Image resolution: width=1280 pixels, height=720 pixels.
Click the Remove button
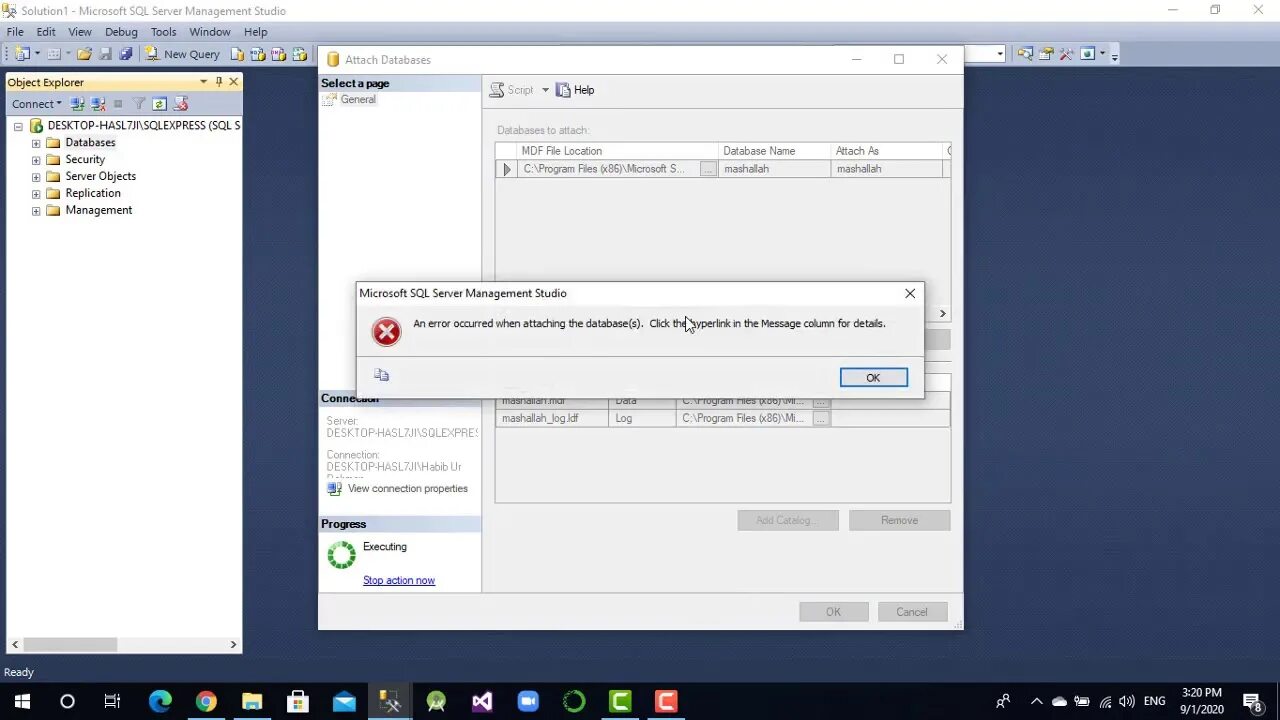click(899, 520)
